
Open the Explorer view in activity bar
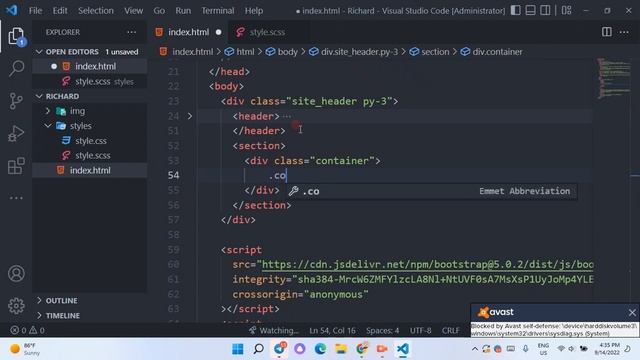click(x=16, y=36)
